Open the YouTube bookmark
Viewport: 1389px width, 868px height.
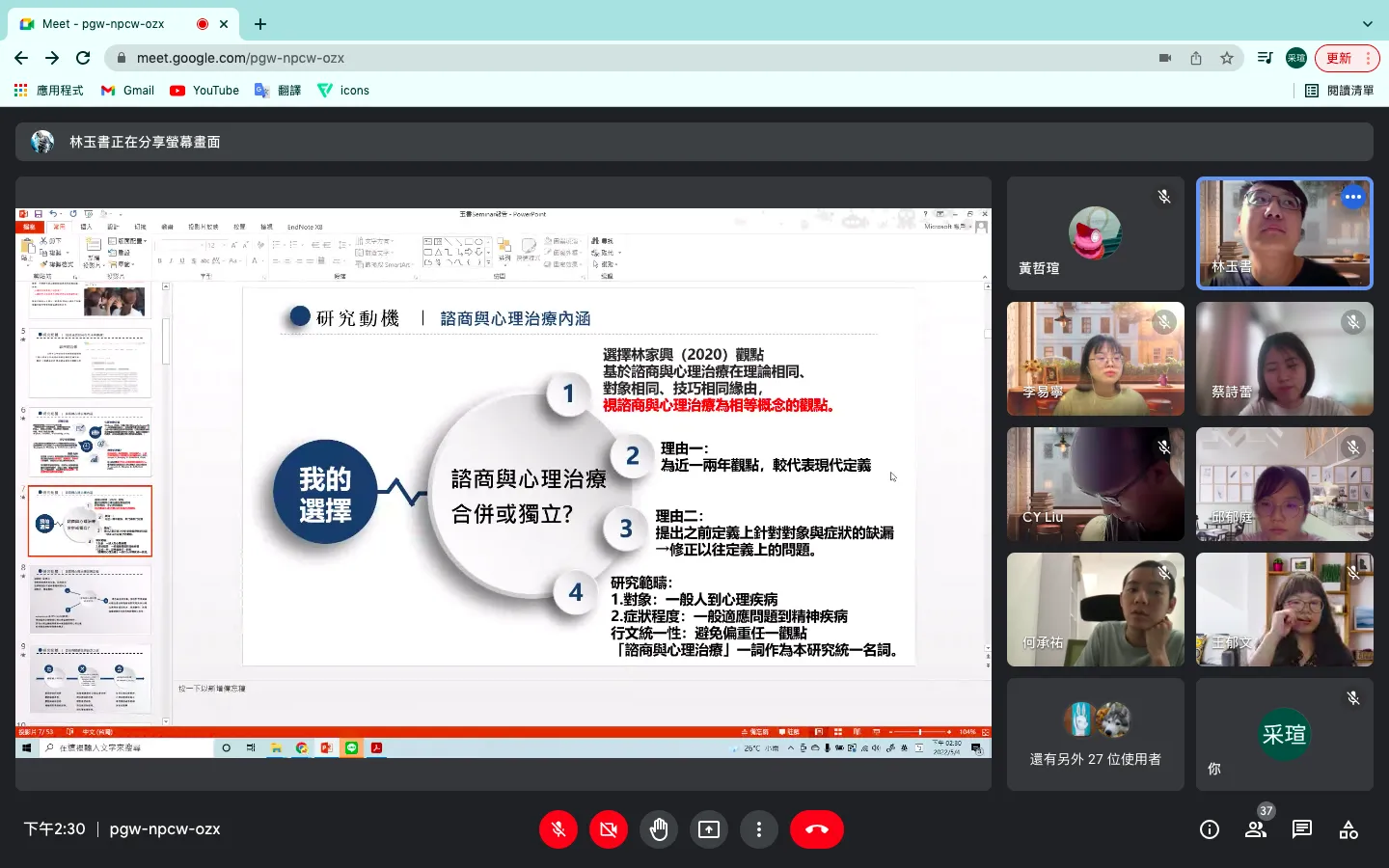[204, 91]
